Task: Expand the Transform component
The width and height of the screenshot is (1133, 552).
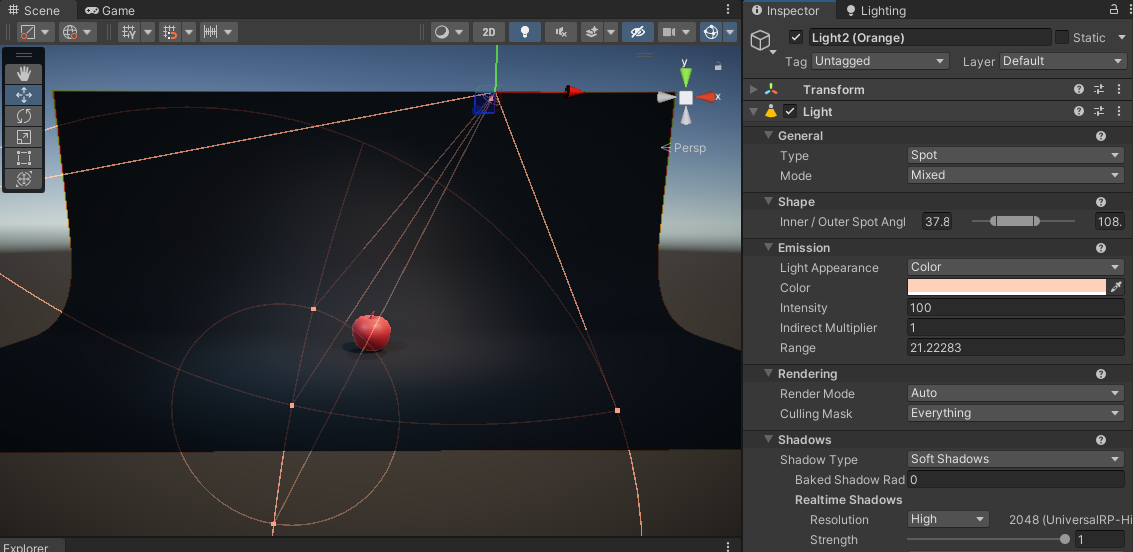Action: [x=754, y=90]
